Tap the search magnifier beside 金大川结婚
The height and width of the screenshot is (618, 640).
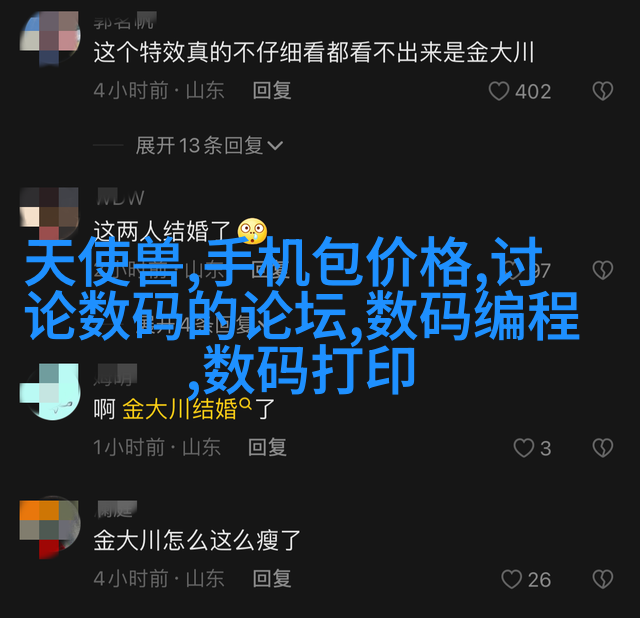246,403
